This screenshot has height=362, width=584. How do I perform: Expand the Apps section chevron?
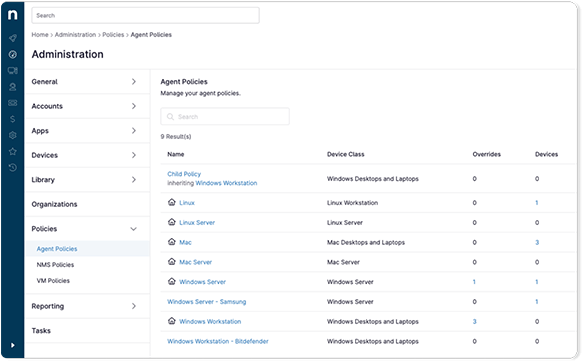(x=134, y=131)
